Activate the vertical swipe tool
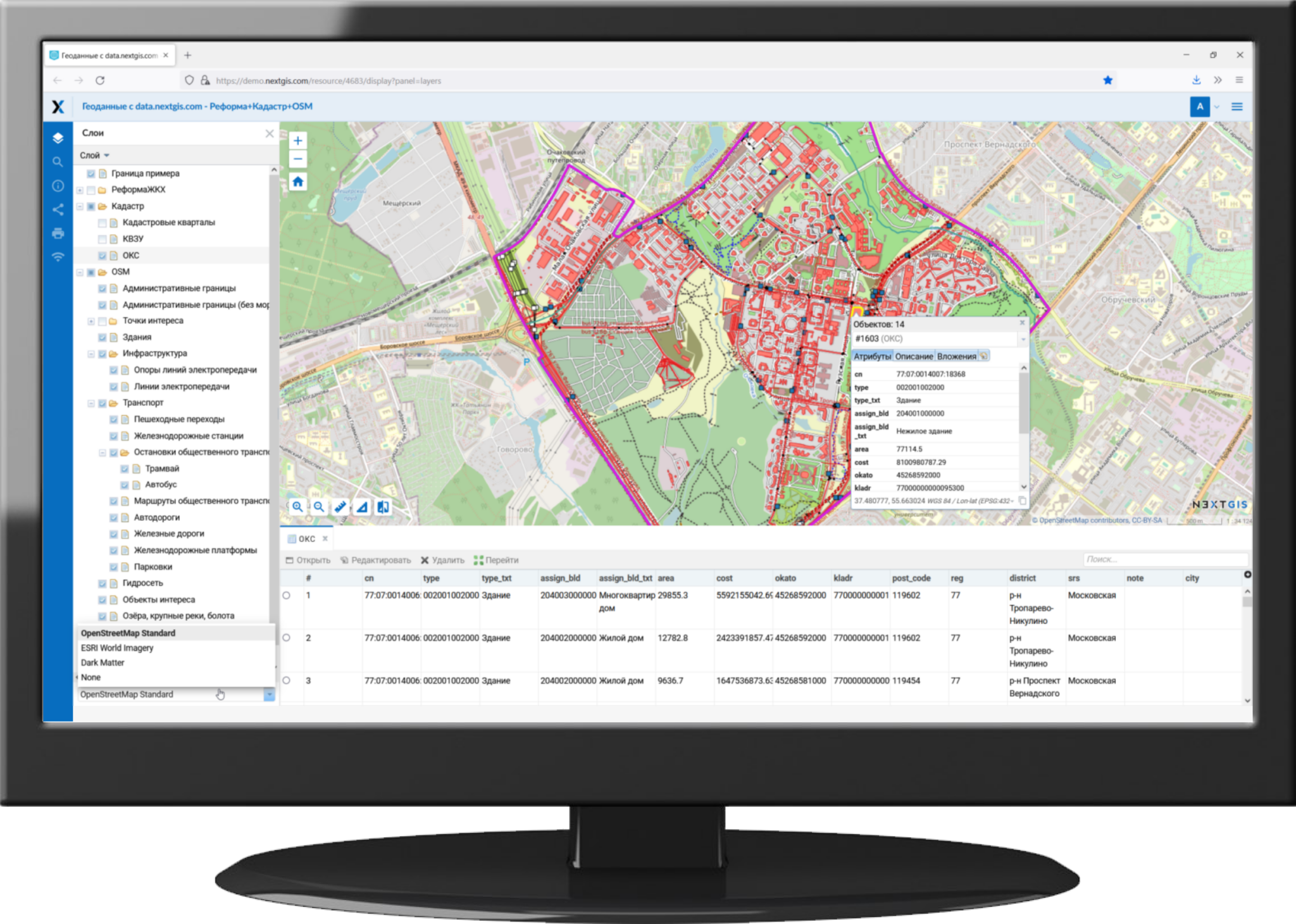 click(x=383, y=506)
